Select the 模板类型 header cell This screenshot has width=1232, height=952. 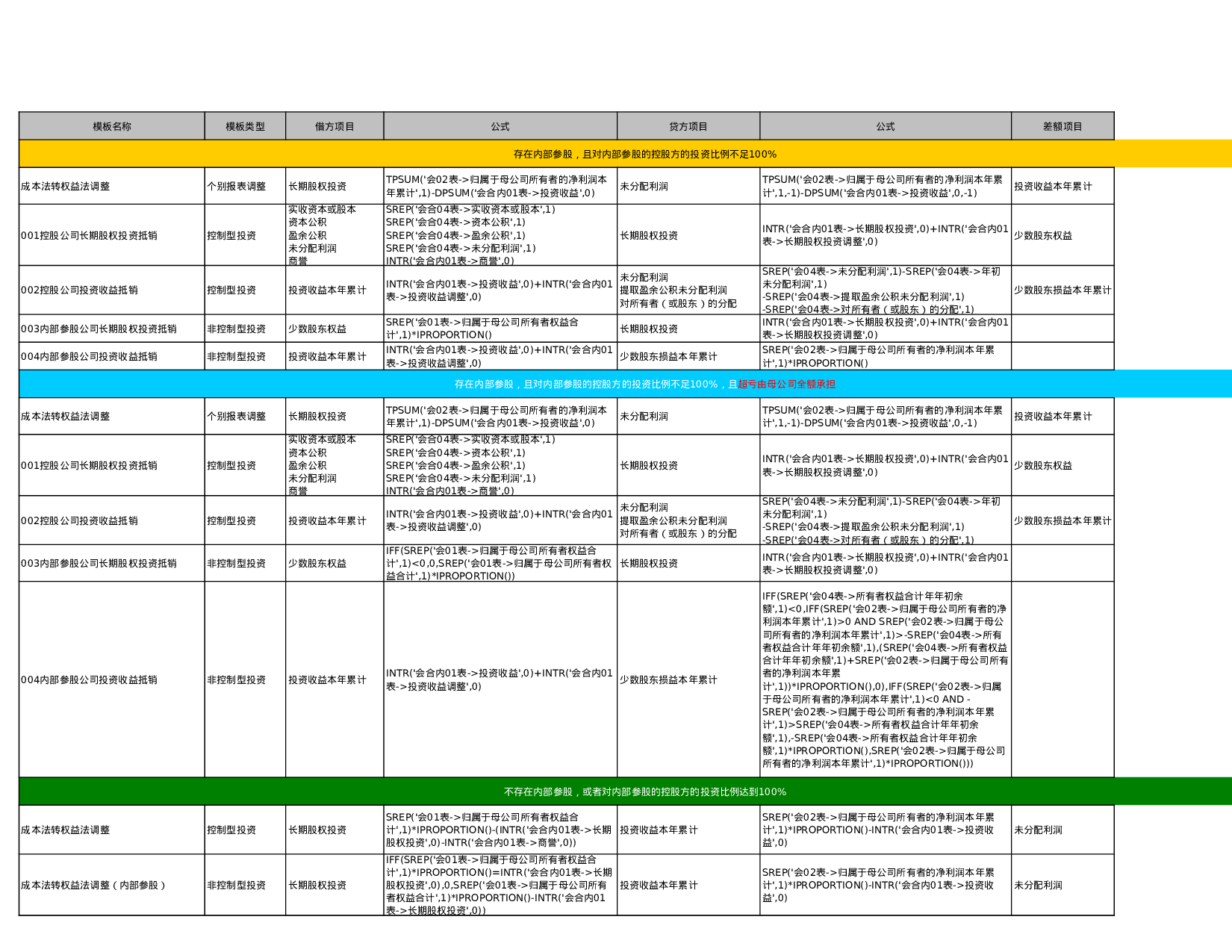coord(245,126)
